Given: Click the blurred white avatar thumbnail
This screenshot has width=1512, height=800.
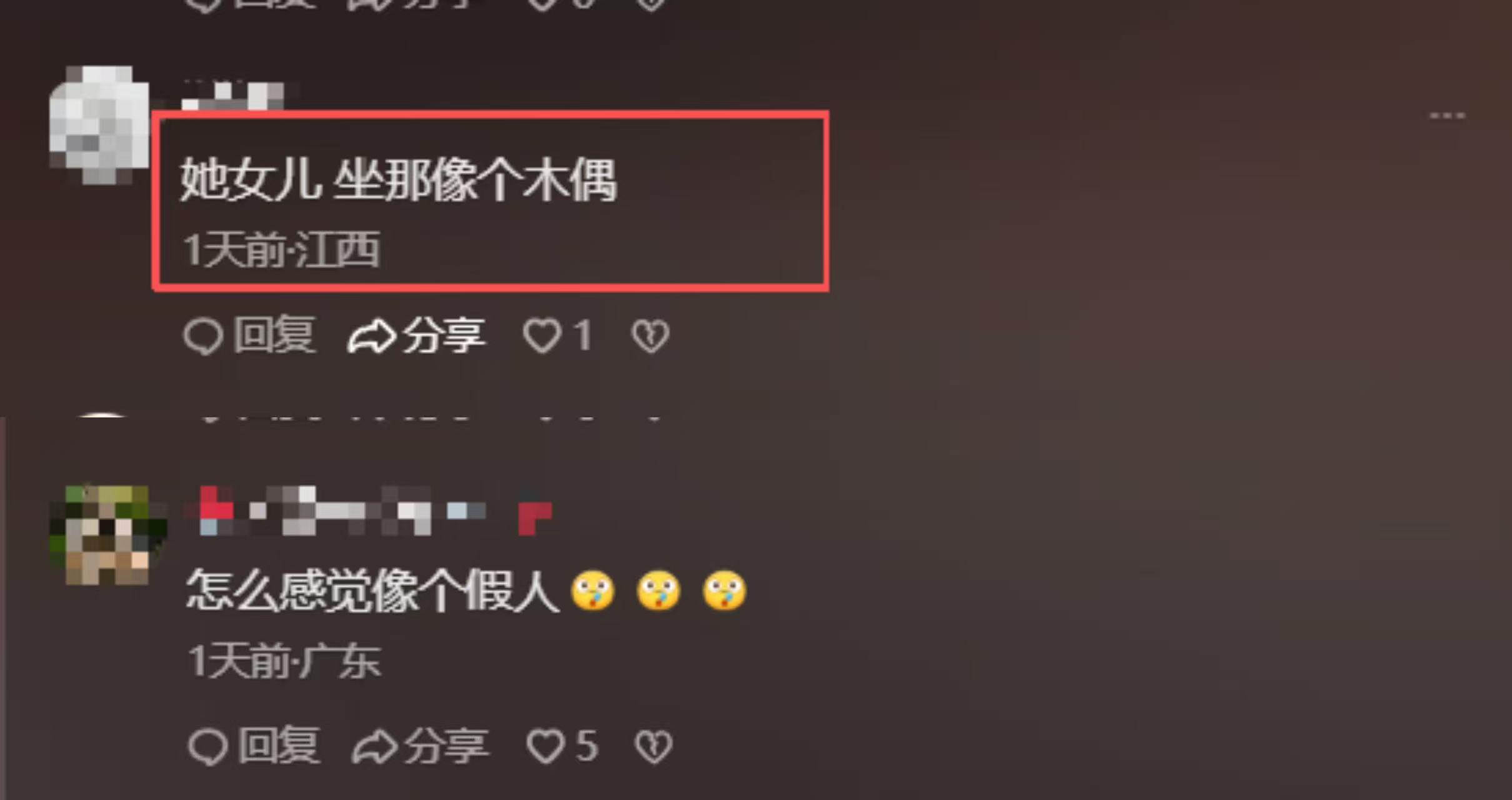Looking at the screenshot, I should pos(99,124).
